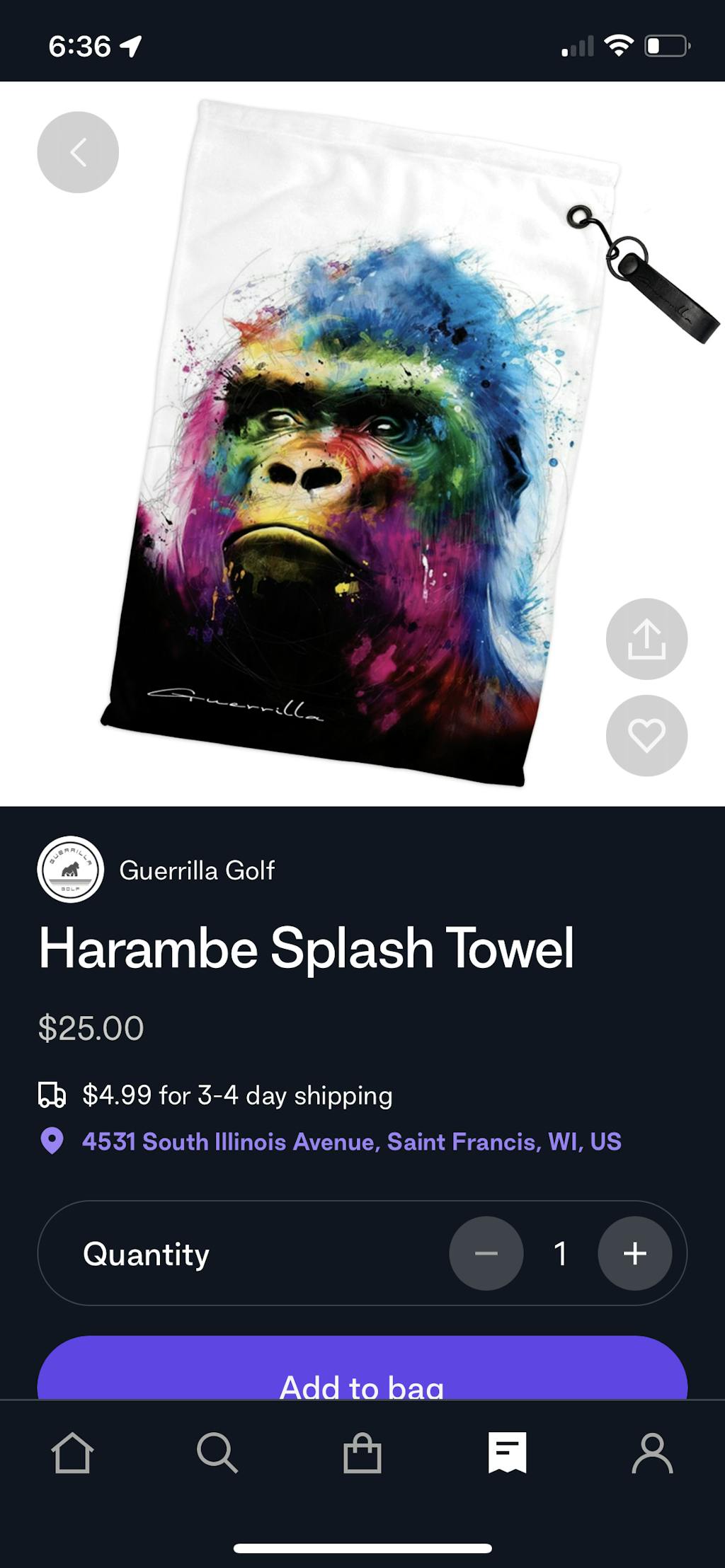Viewport: 725px width, 1568px height.
Task: Tap the Guerrilla Golf logo avatar
Action: 71,870
